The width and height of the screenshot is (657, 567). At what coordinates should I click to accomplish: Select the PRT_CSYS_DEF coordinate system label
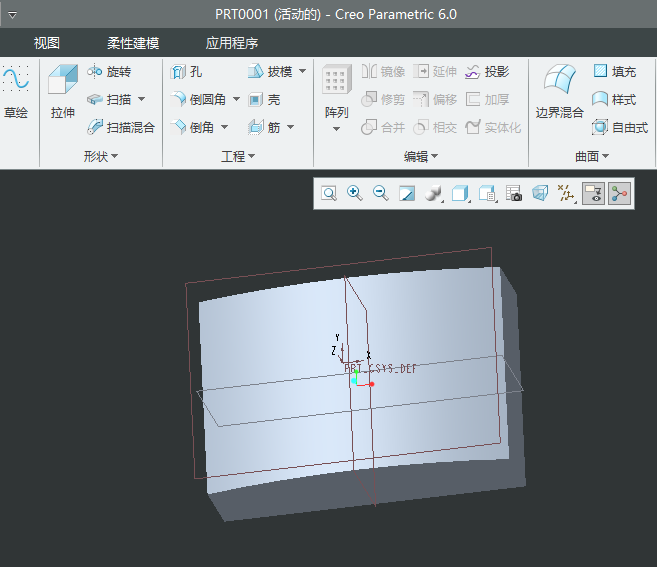(x=380, y=368)
